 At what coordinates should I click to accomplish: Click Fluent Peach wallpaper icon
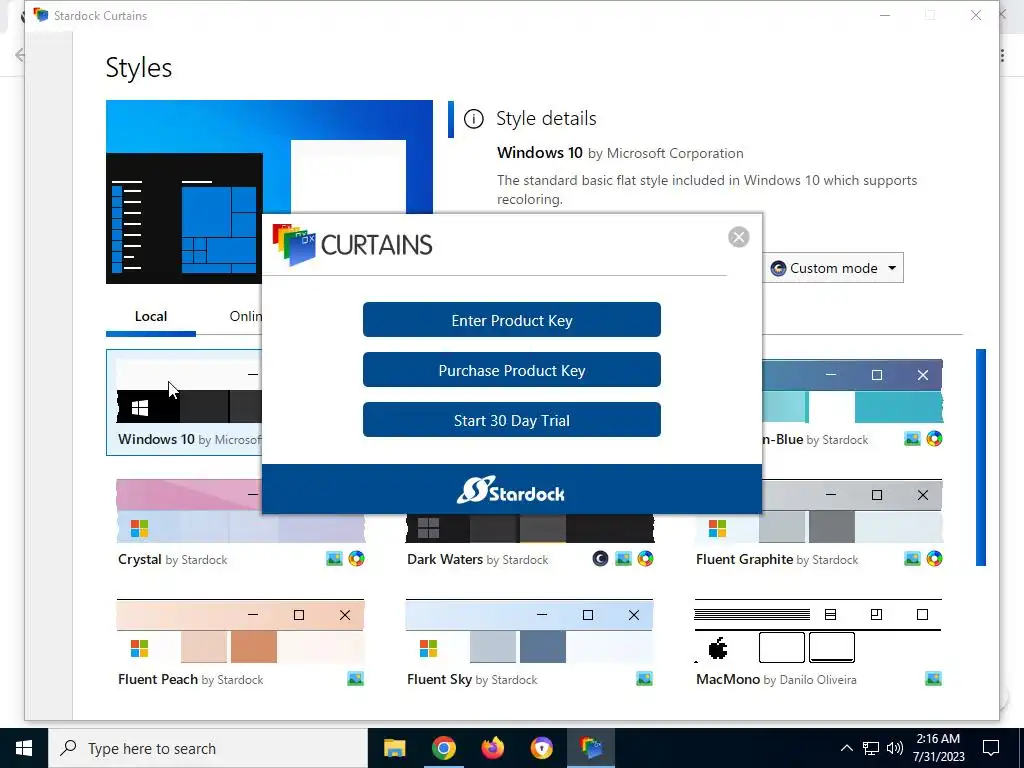pos(356,679)
